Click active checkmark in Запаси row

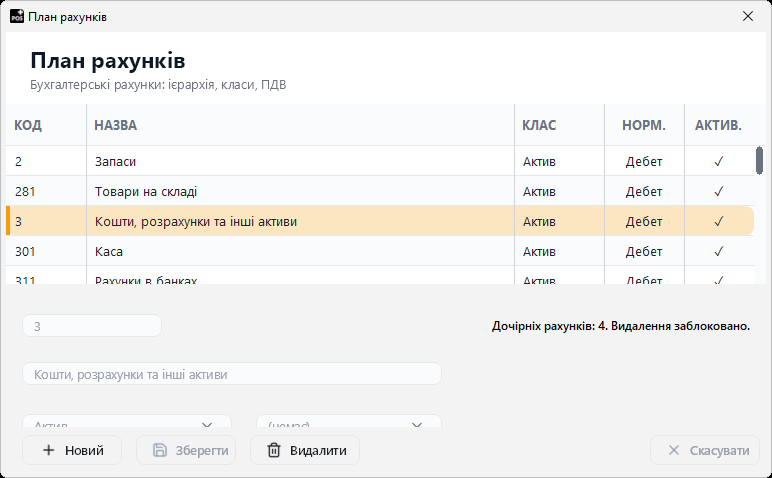tap(718, 161)
